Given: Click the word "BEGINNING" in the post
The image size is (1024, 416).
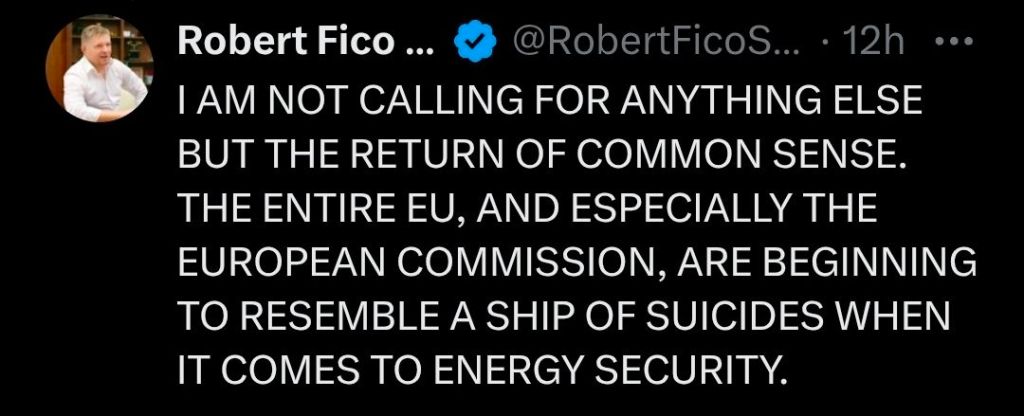Looking at the screenshot, I should click(872, 266).
